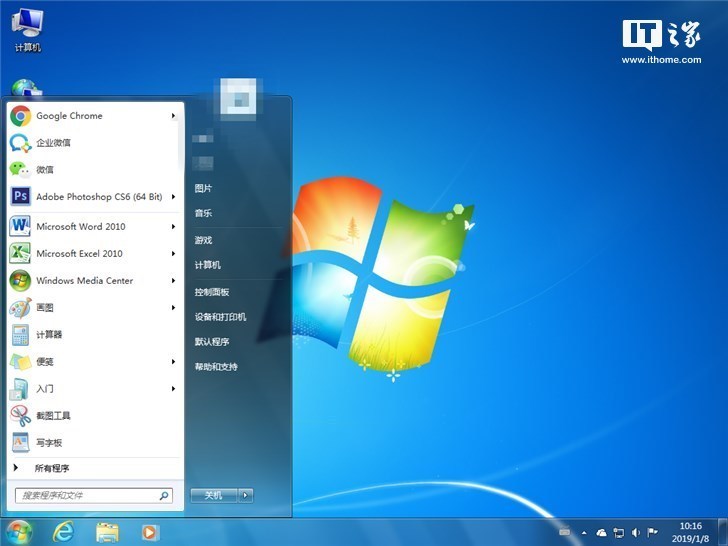Expand Microsoft Word 2010 jump list arrow
This screenshot has width=728, height=546.
[173, 226]
